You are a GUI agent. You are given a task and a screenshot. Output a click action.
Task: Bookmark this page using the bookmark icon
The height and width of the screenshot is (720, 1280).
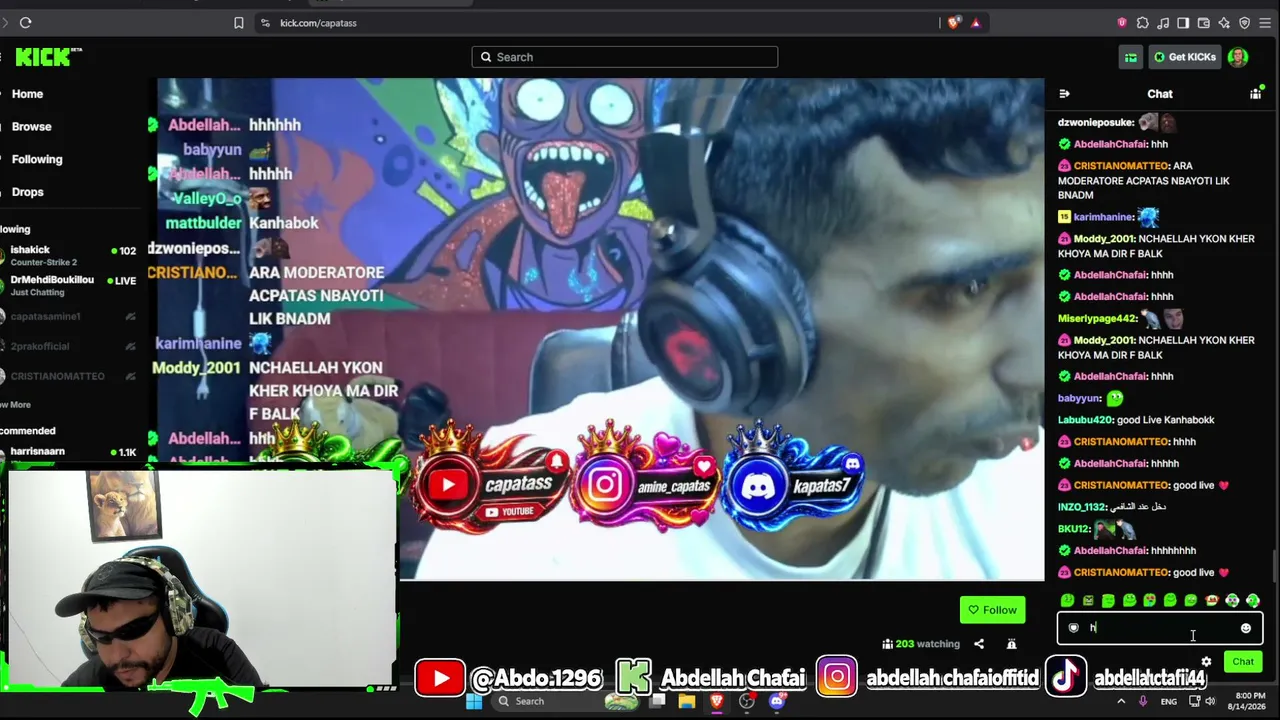coord(238,23)
